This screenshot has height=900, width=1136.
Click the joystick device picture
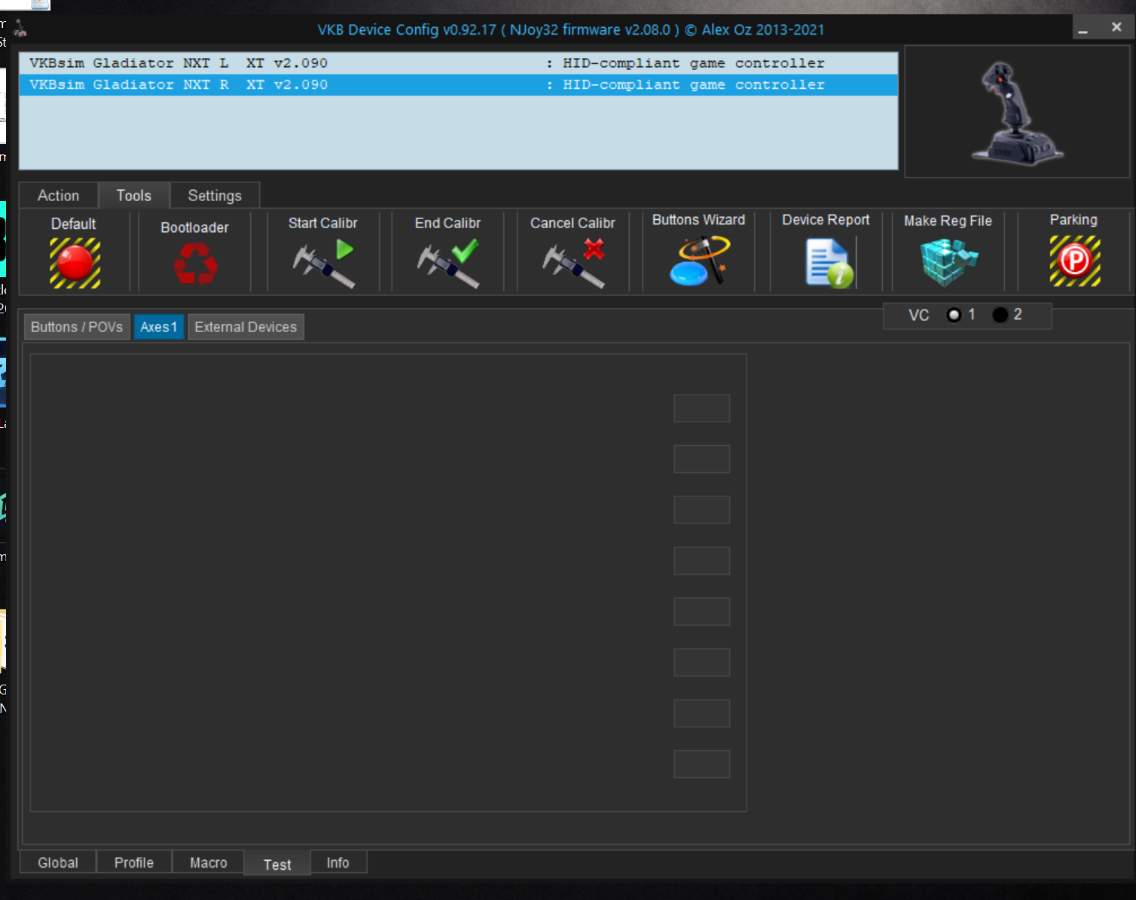[x=1017, y=112]
